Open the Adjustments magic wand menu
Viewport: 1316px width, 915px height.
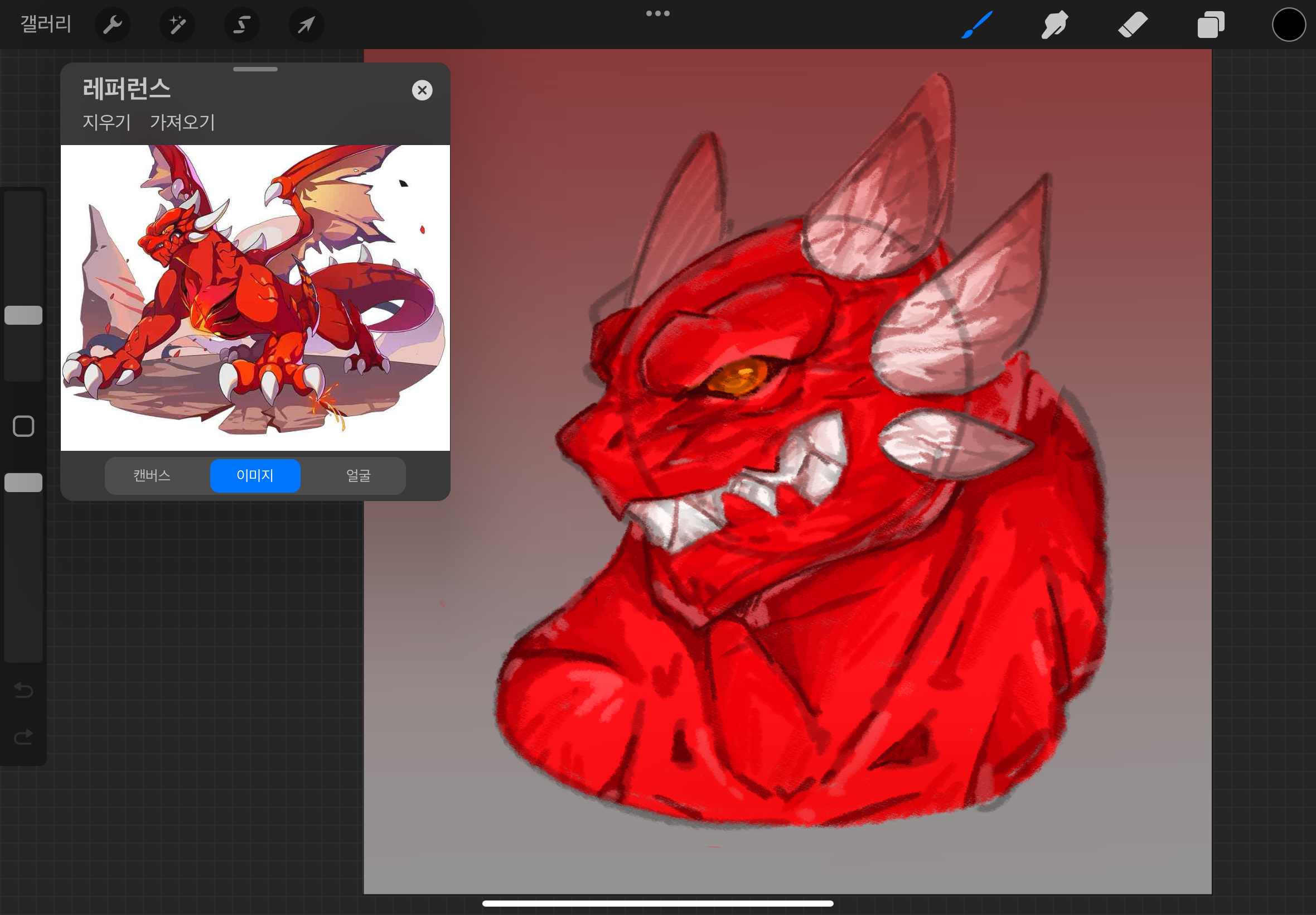tap(177, 25)
